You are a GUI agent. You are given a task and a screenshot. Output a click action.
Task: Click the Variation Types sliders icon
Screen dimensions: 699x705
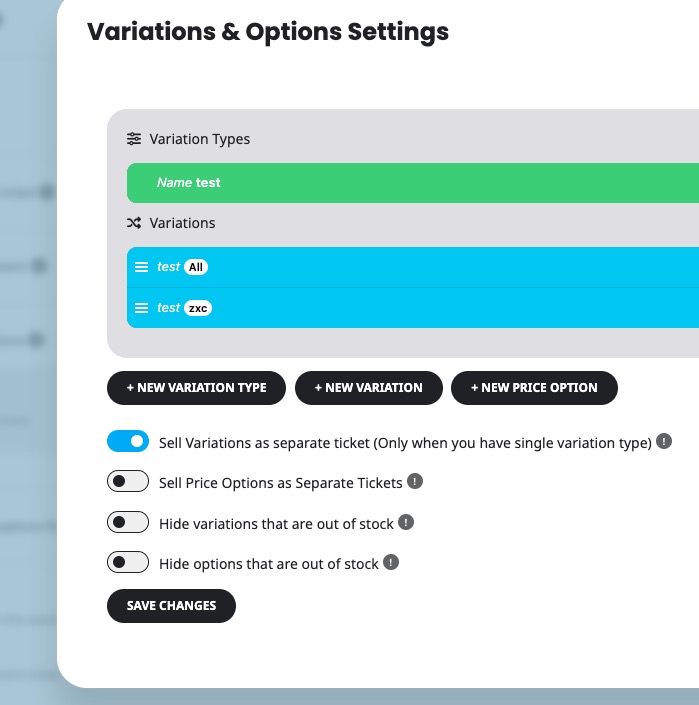pyautogui.click(x=134, y=139)
